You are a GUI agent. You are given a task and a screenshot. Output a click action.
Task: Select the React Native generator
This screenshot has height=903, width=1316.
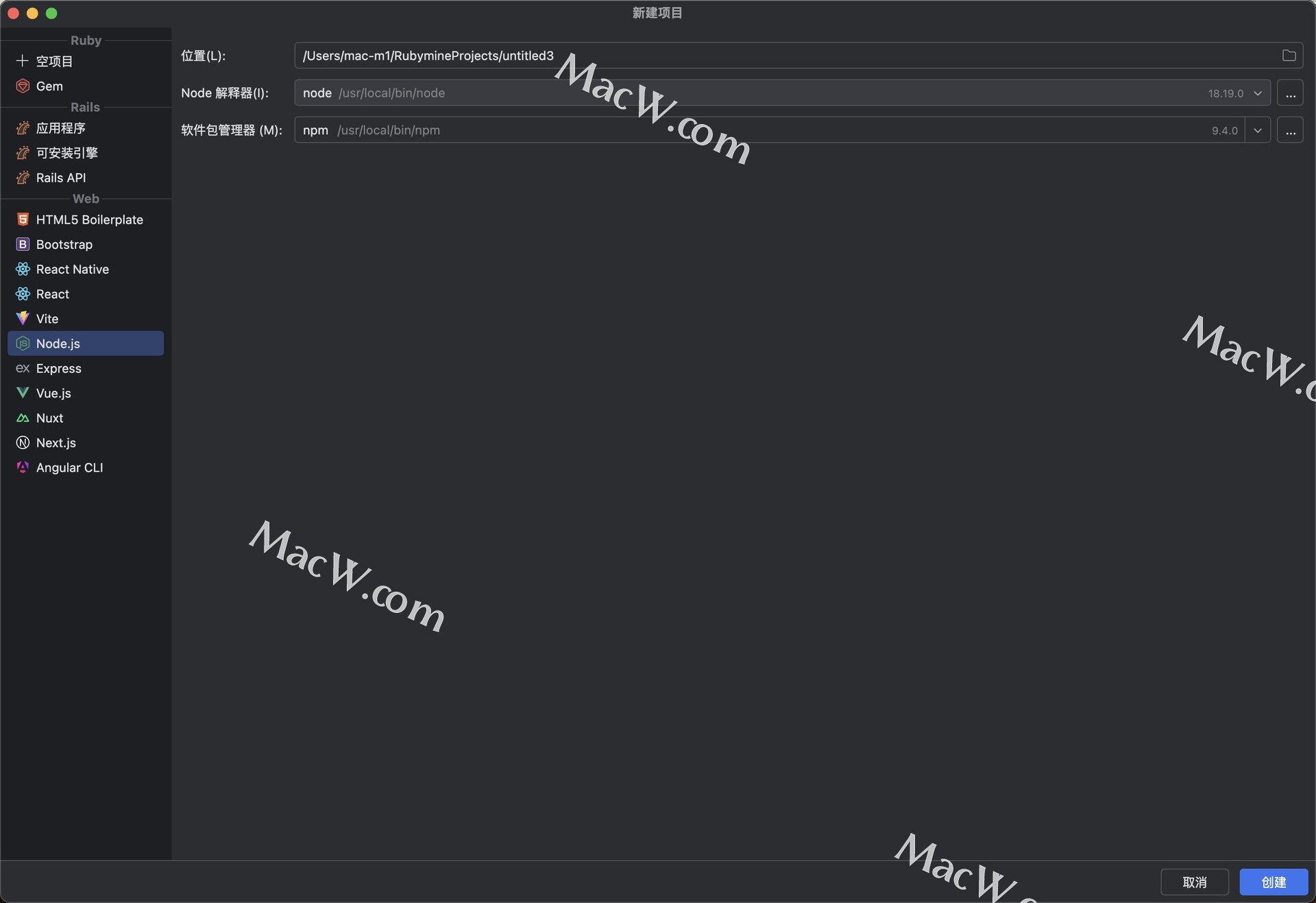(x=86, y=269)
